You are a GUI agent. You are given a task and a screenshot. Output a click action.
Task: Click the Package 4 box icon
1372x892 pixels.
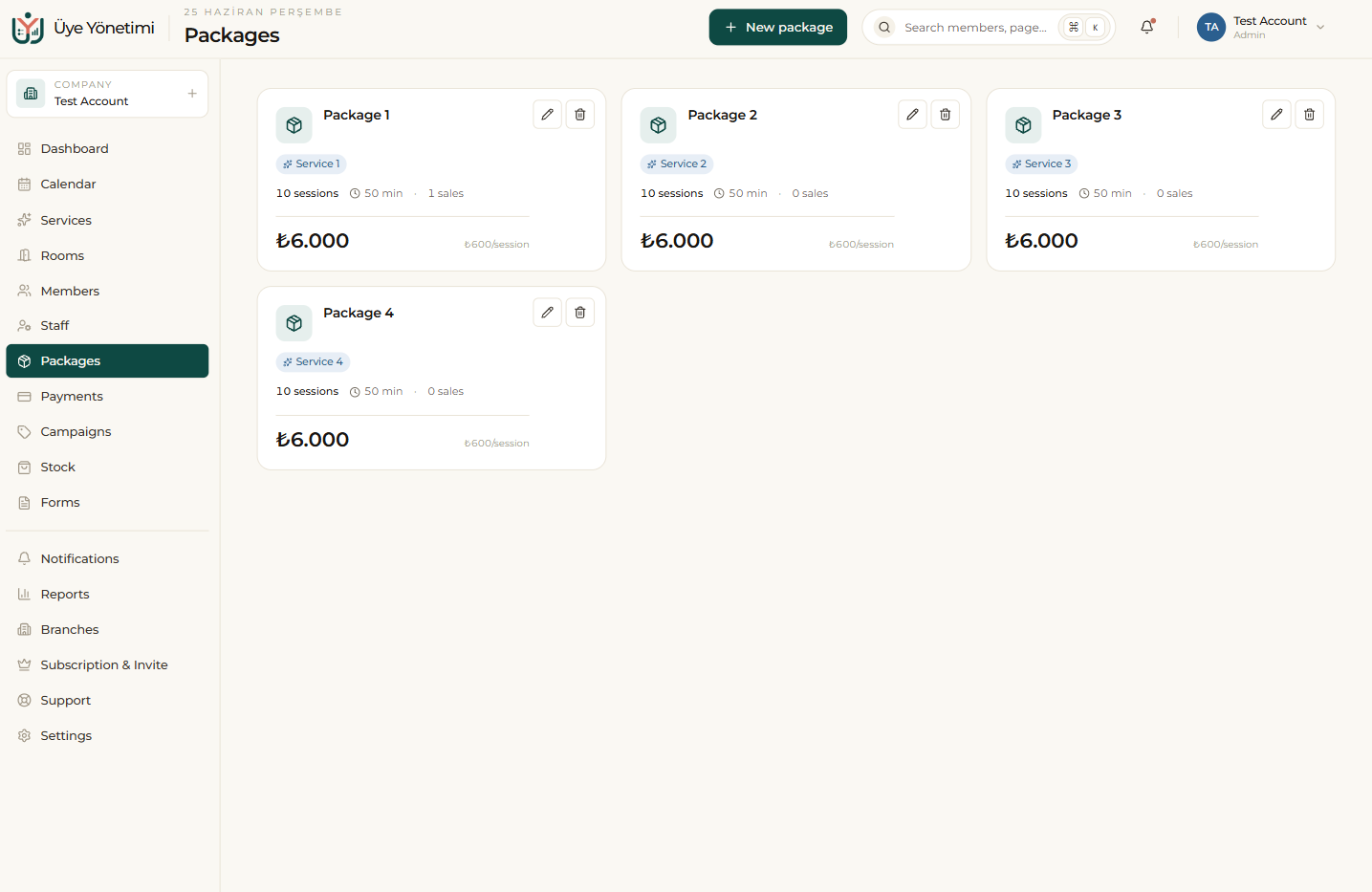pyautogui.click(x=294, y=323)
